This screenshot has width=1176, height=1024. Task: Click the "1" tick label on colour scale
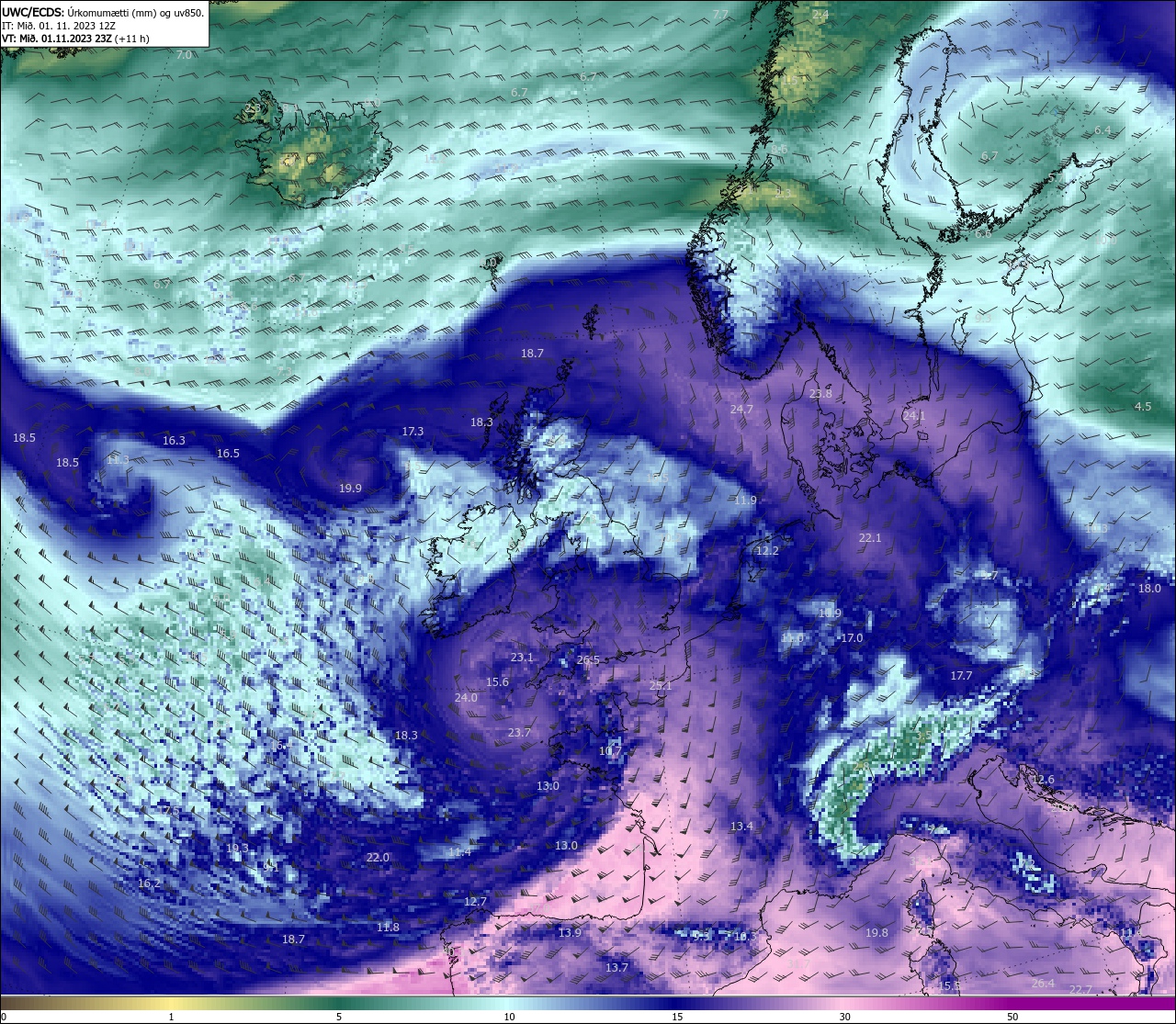171,1017
